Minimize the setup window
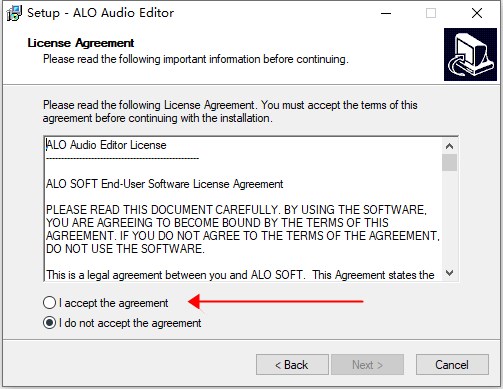The height and width of the screenshot is (389, 503). tap(386, 13)
